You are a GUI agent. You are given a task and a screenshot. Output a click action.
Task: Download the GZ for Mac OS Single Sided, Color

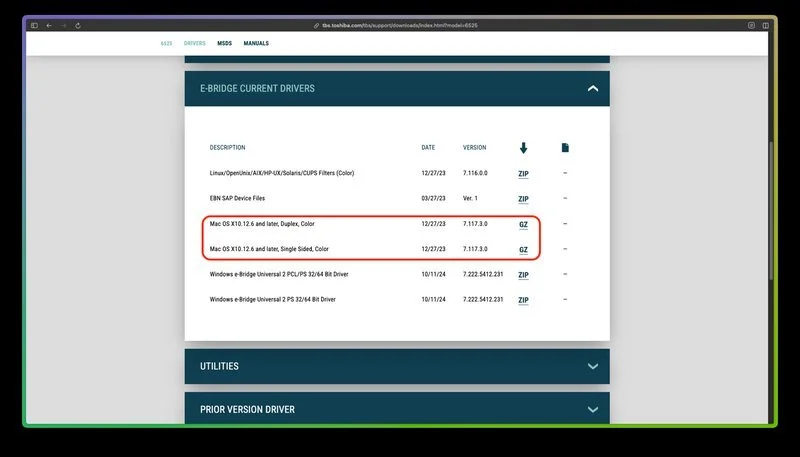tap(523, 250)
